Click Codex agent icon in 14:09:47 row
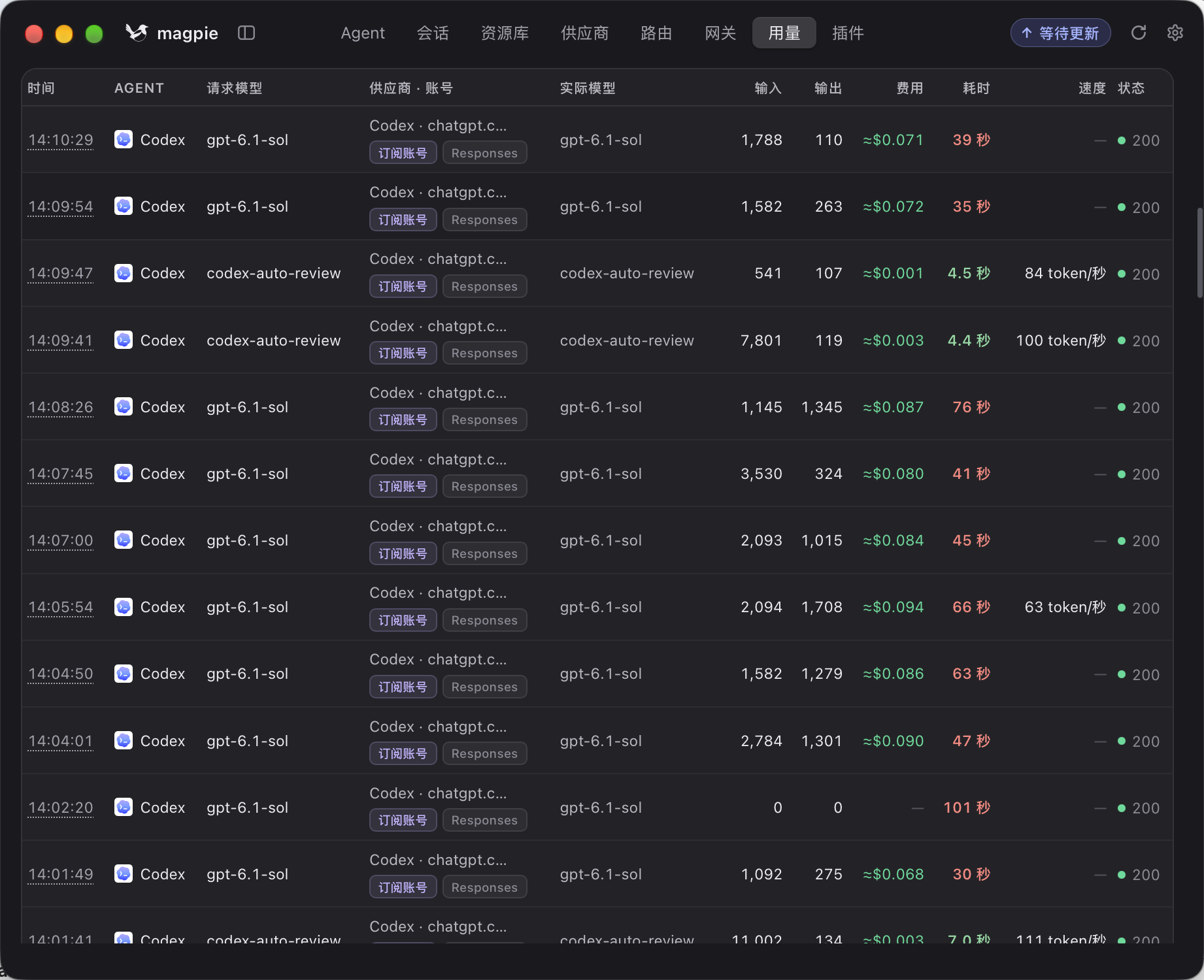This screenshot has width=1204, height=980. coord(124,272)
